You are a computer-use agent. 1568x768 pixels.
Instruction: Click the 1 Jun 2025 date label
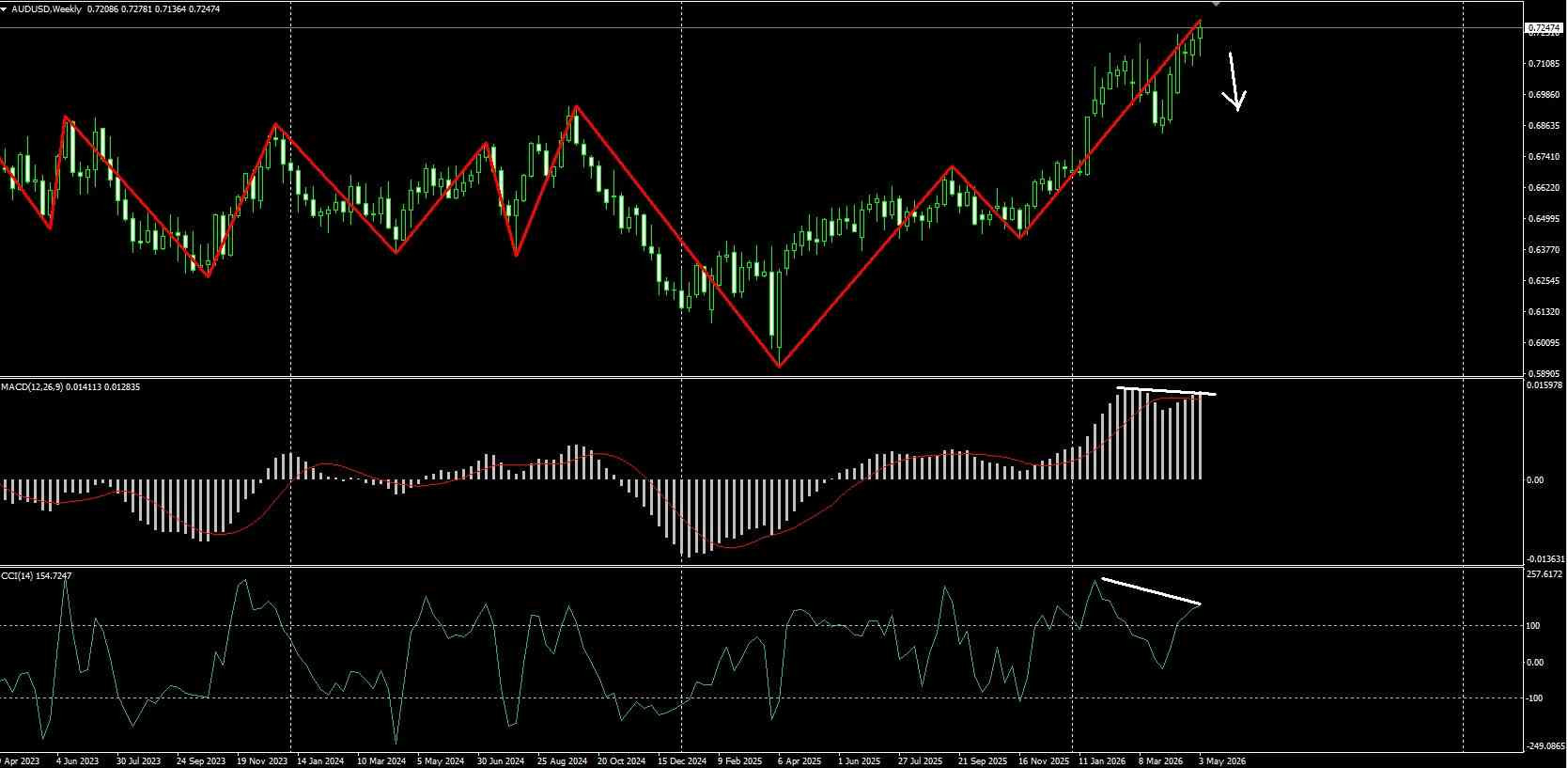click(859, 761)
